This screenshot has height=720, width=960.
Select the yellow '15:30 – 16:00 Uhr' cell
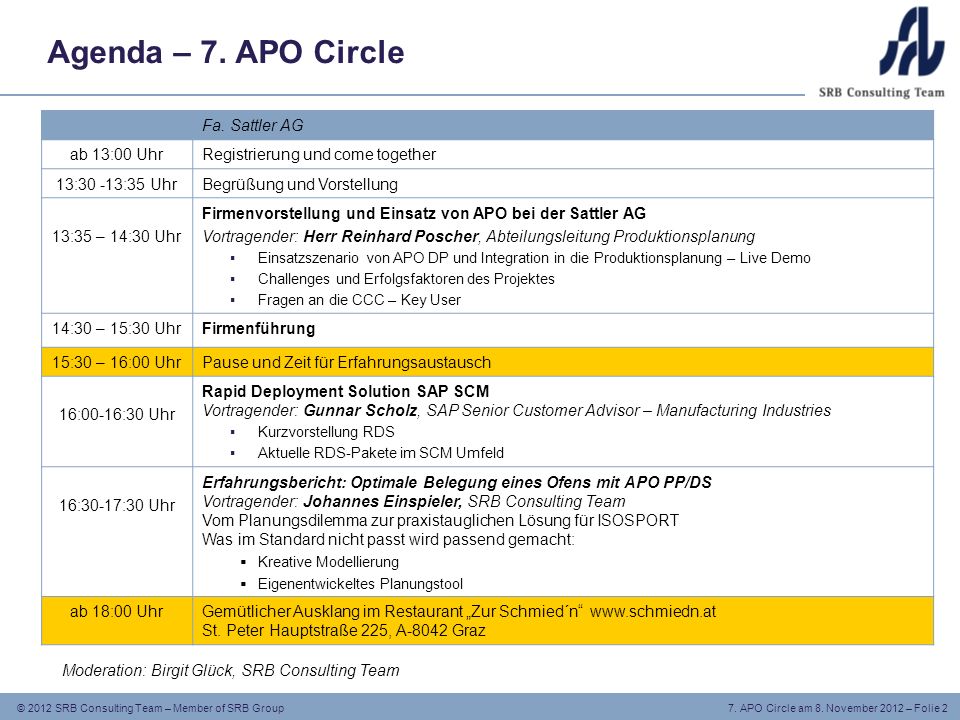point(117,362)
